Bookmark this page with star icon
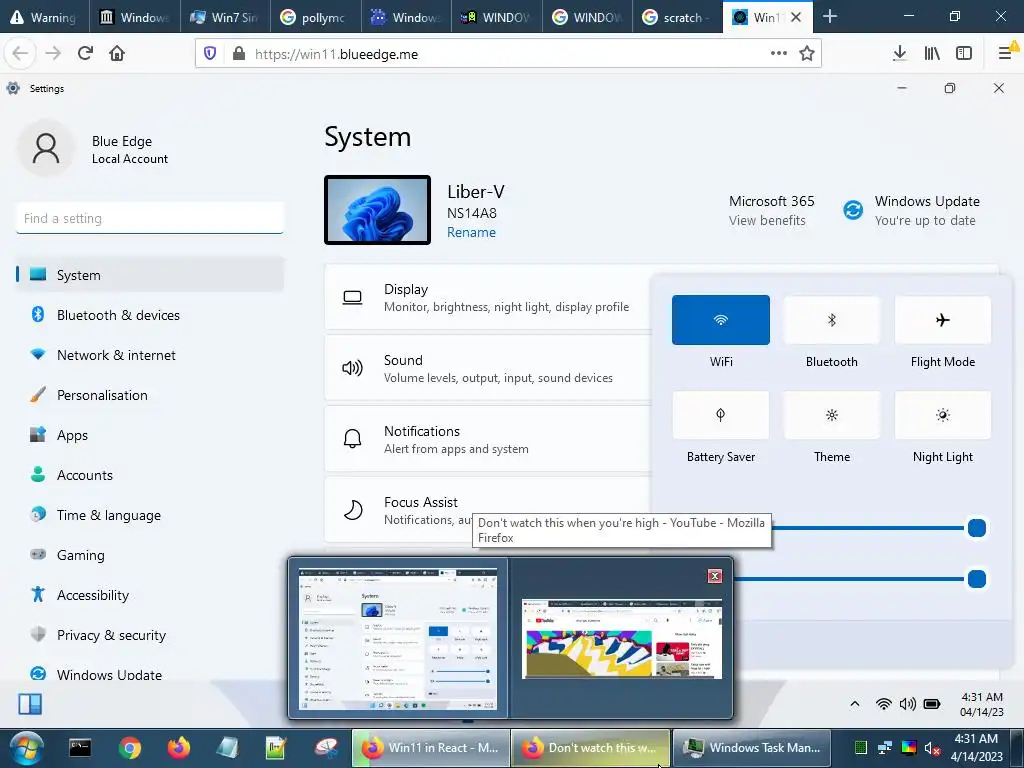 pyautogui.click(x=807, y=54)
